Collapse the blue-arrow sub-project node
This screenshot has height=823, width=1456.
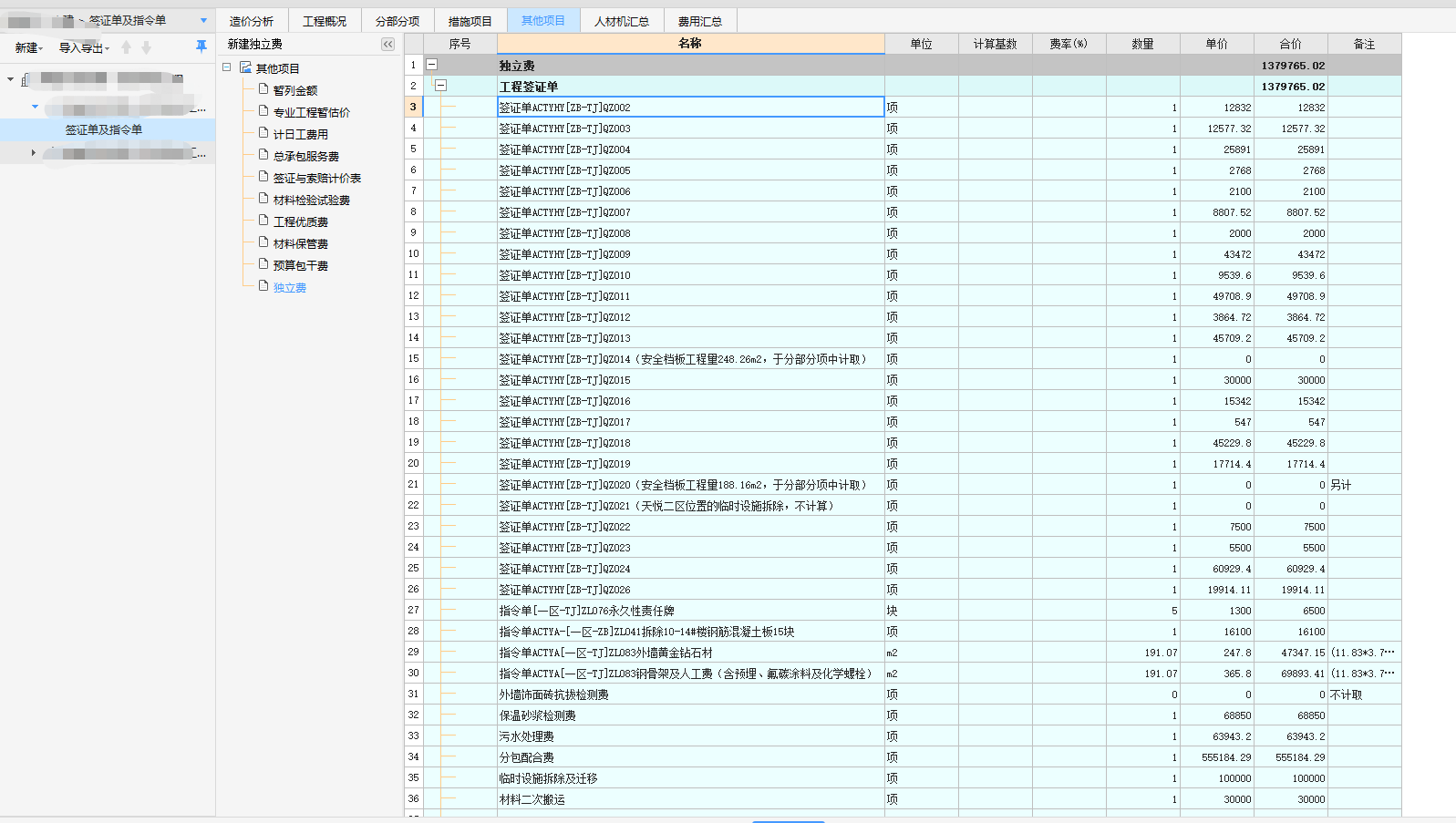pyautogui.click(x=35, y=107)
